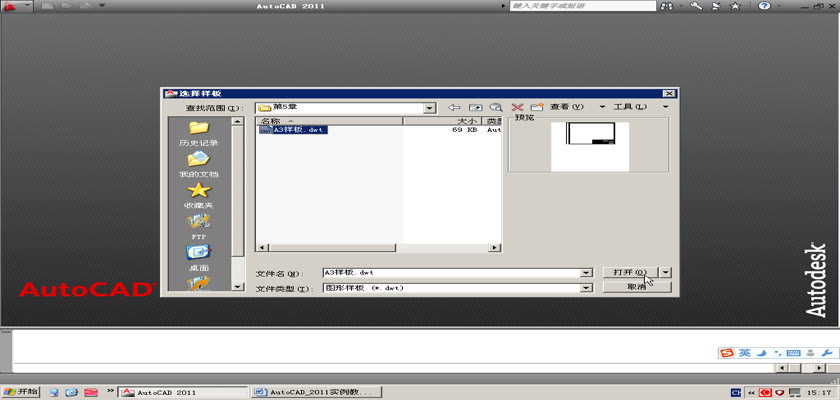This screenshot has width=840, height=400.
Task: Click the command area scroll left arrow
Action: 782,368
